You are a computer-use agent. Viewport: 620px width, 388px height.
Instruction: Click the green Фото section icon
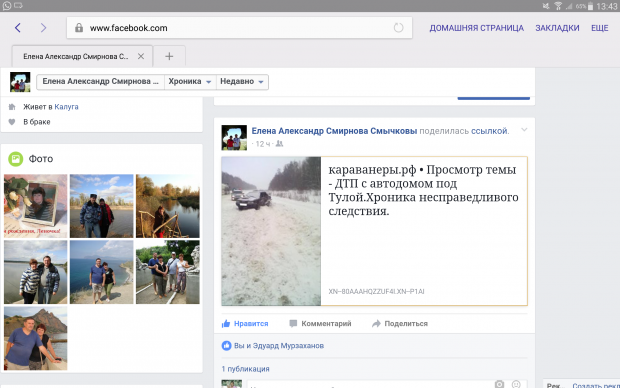point(15,159)
